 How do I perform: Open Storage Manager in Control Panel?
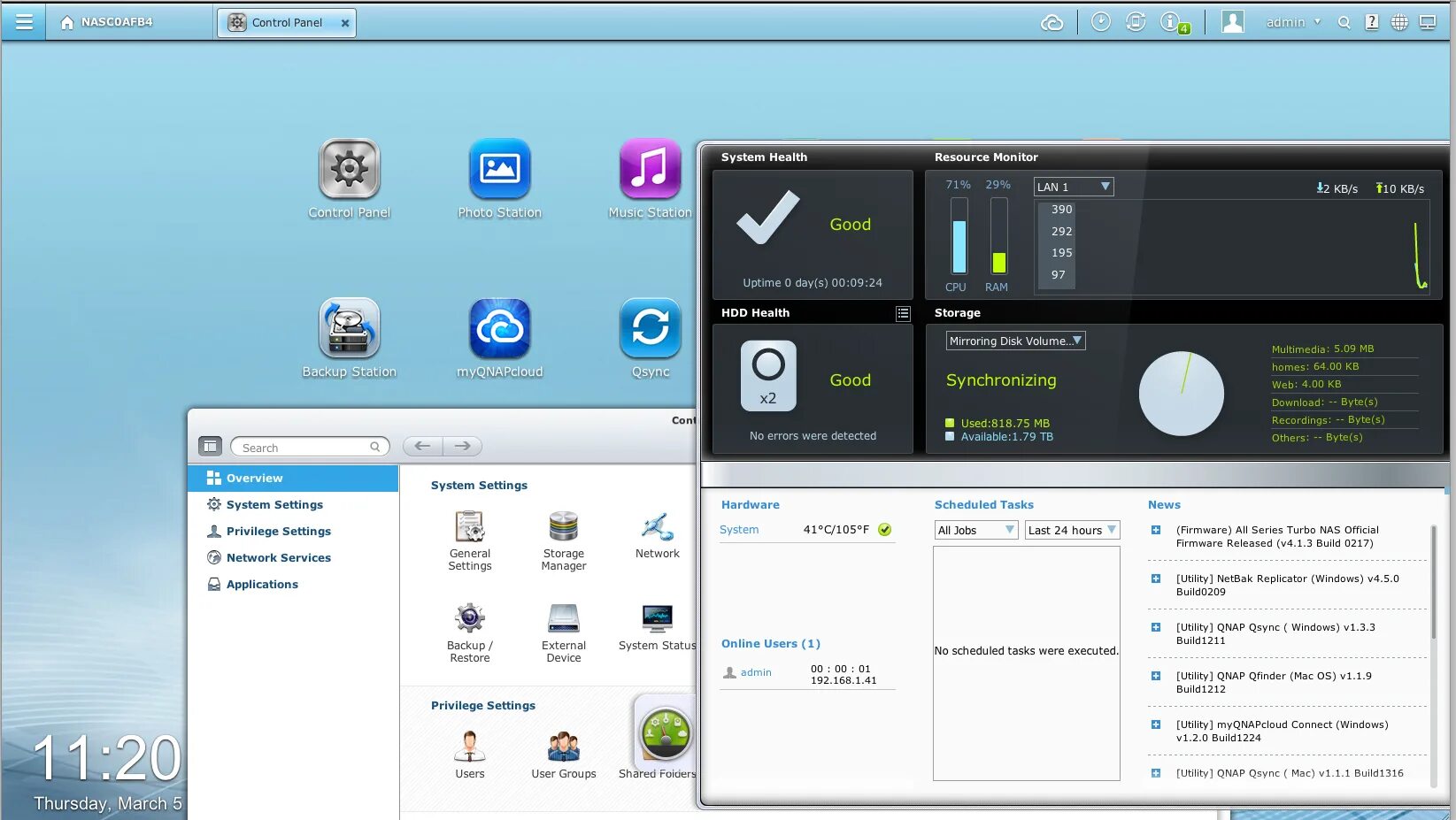tap(564, 540)
